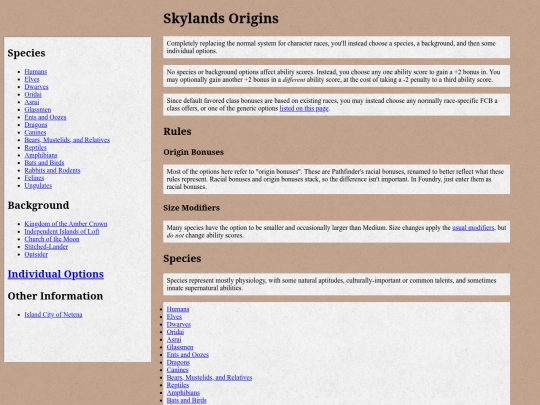Open Bats and Birds in the sidebar

click(x=44, y=163)
